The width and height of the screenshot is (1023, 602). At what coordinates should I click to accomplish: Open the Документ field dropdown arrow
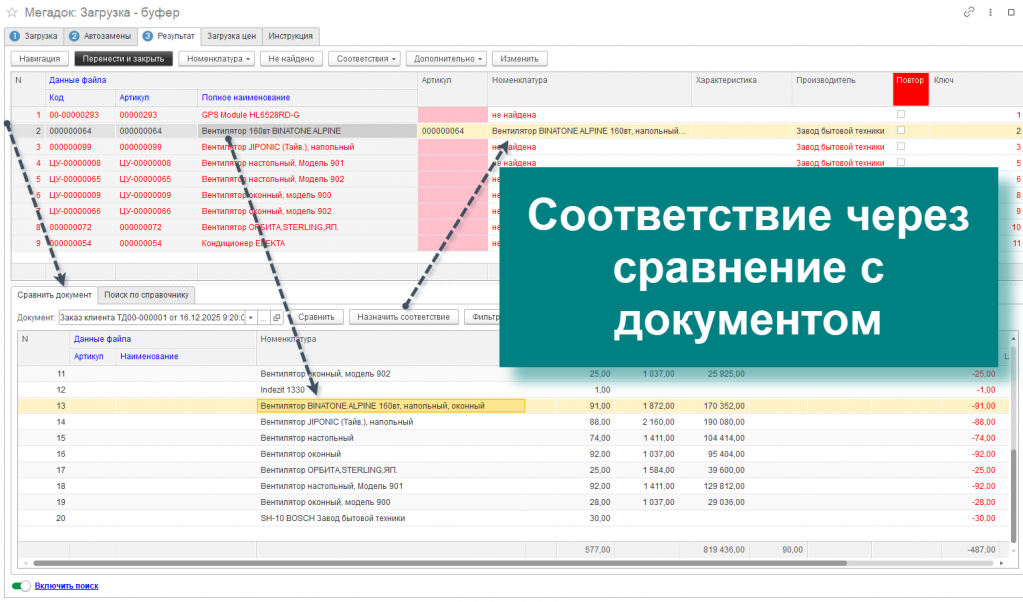(251, 317)
